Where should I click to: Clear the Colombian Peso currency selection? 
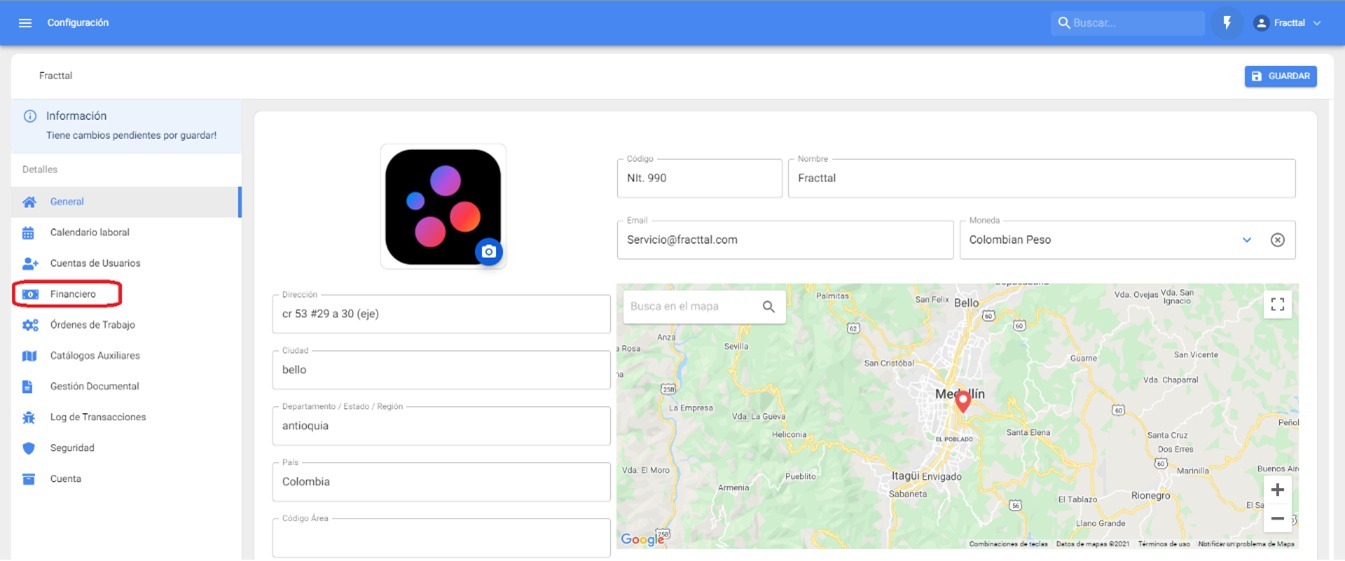coord(1277,240)
